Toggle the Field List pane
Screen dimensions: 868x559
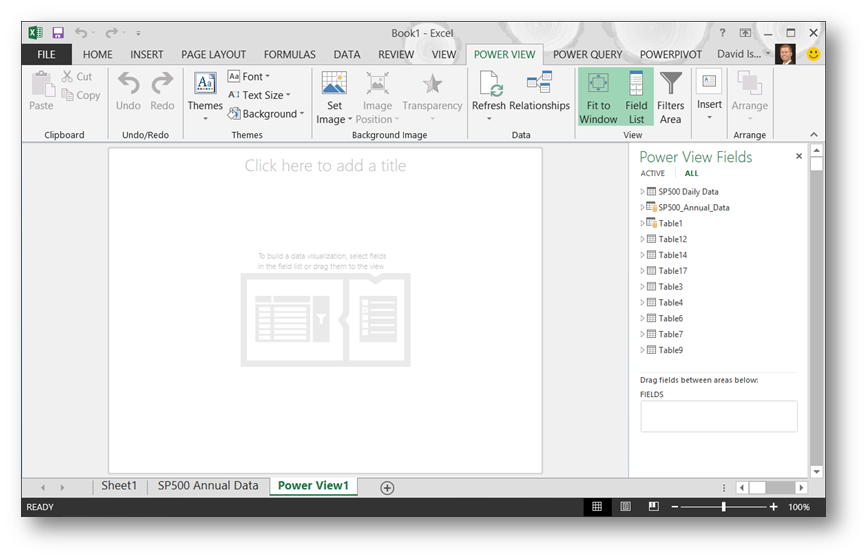636,97
